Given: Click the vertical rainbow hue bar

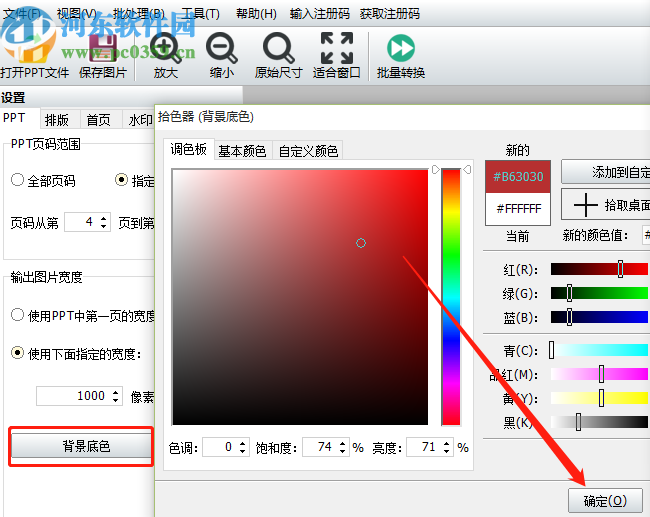Looking at the screenshot, I should click(x=451, y=297).
